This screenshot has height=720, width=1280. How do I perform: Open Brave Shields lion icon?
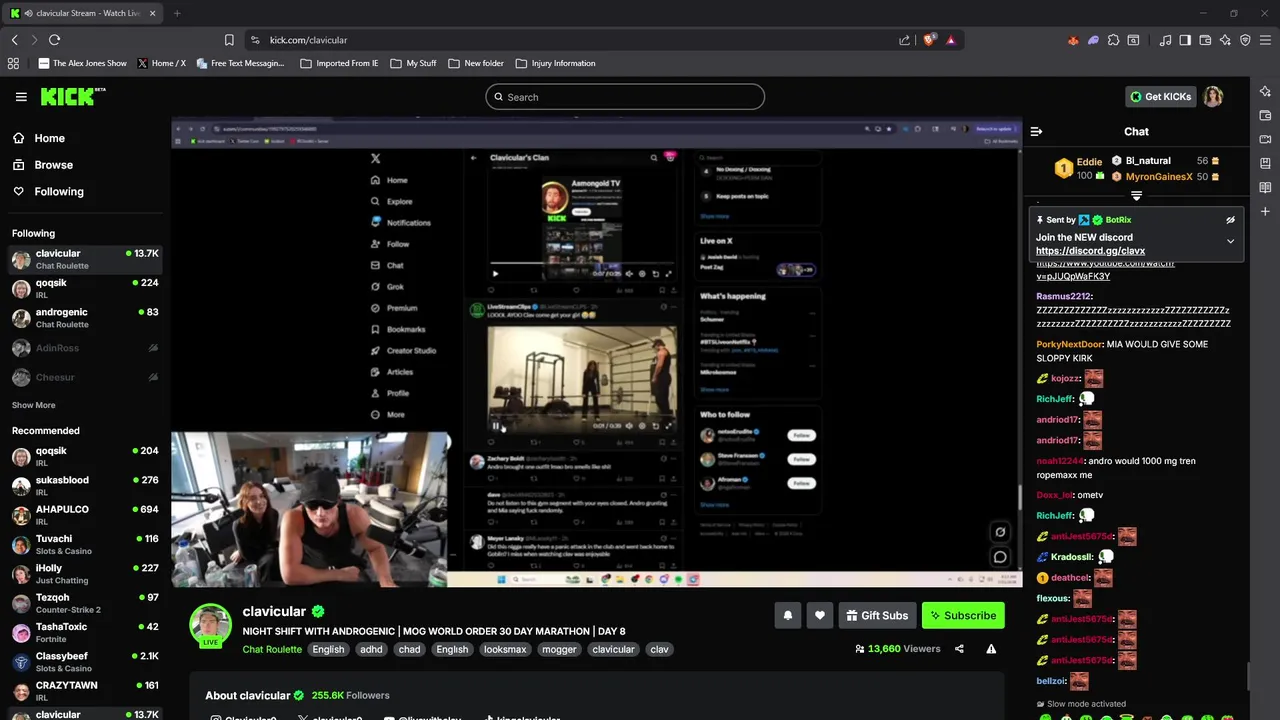pos(929,40)
